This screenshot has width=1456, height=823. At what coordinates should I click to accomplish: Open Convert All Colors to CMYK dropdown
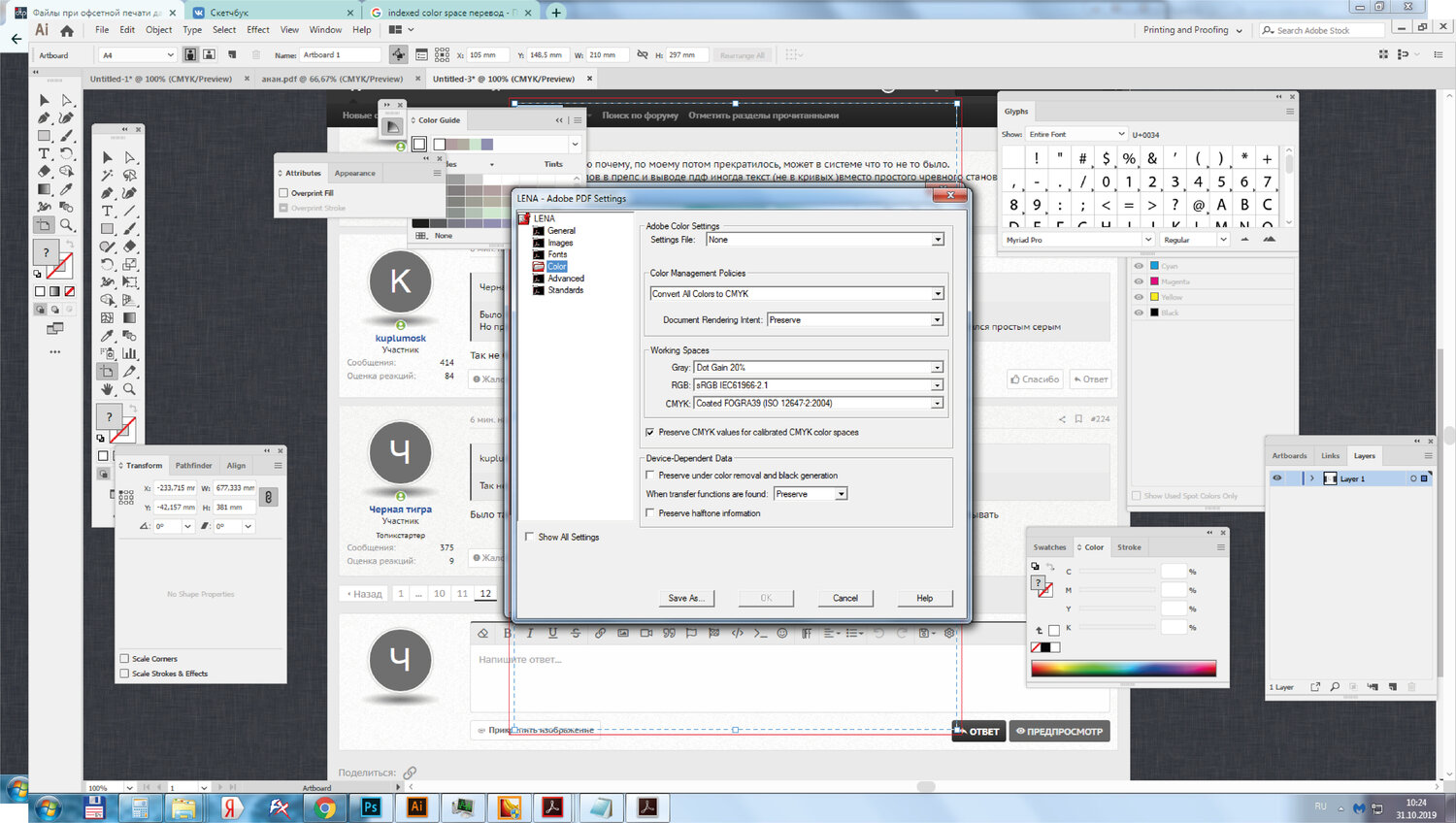pos(797,294)
